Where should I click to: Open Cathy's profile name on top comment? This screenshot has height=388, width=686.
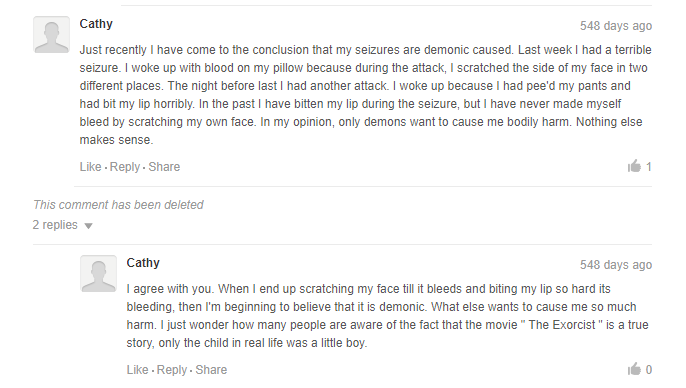tap(96, 24)
